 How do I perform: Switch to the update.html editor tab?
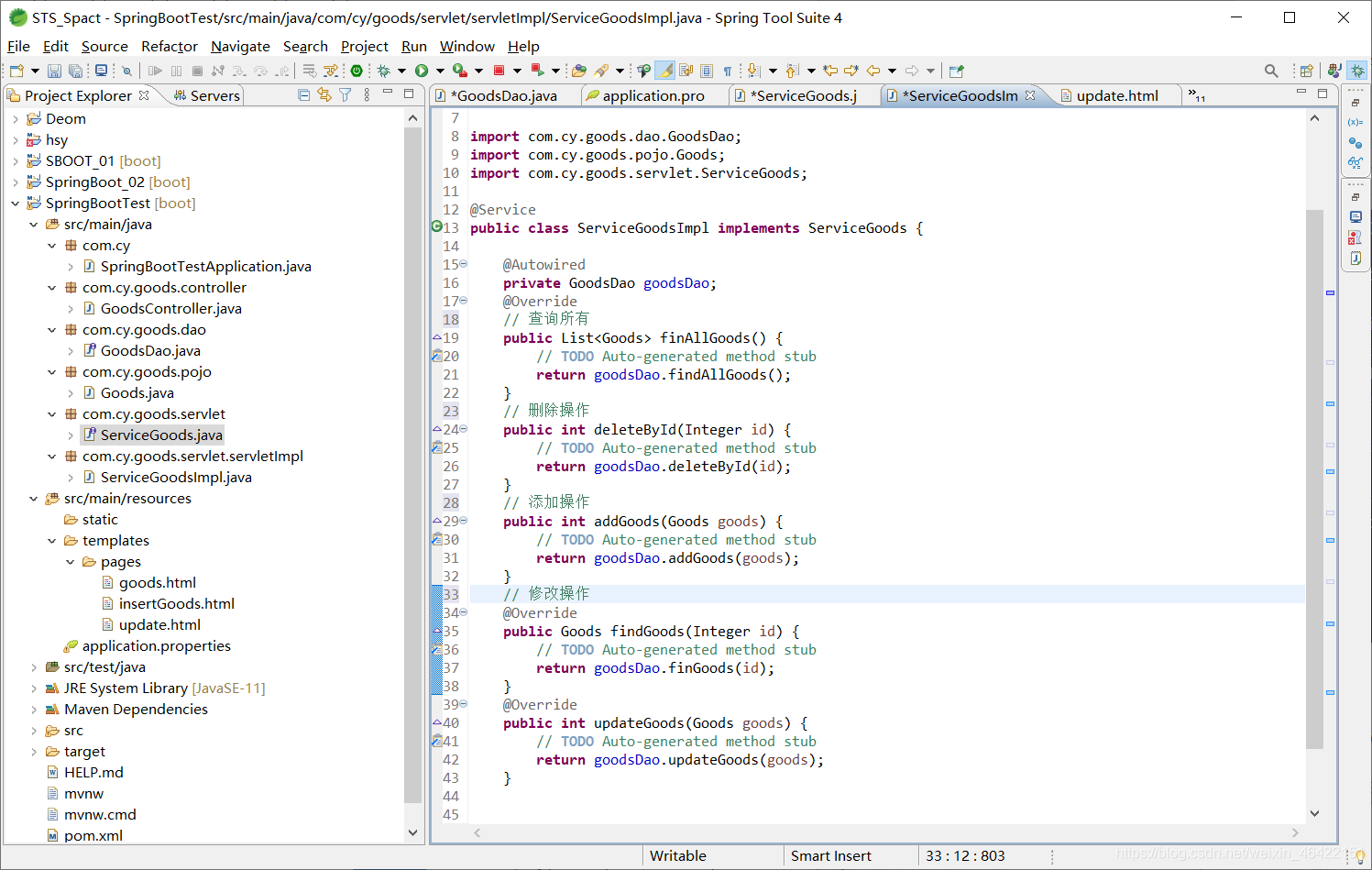(x=1116, y=95)
